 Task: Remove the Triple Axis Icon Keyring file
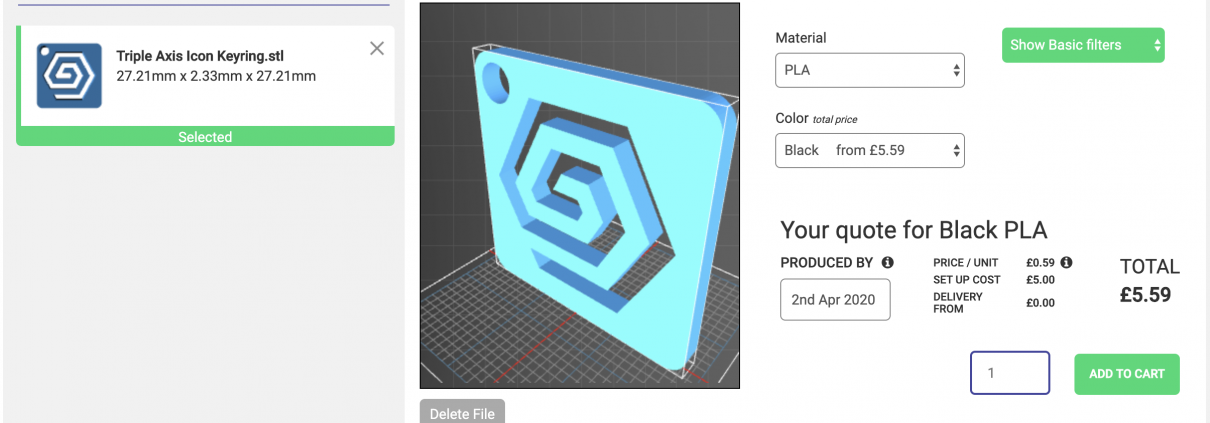click(377, 48)
